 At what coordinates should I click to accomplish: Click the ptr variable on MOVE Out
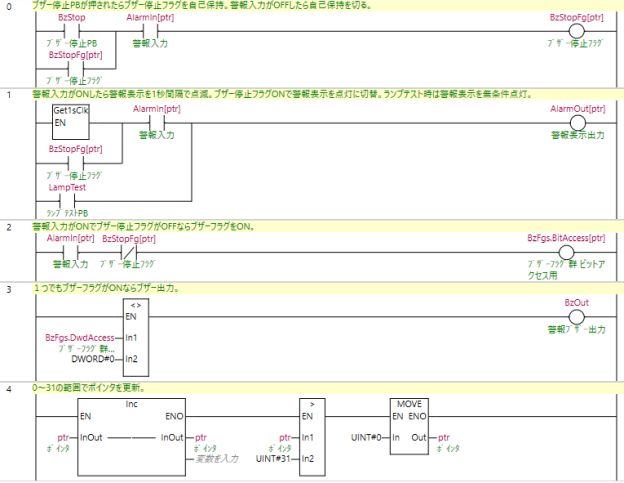444,438
